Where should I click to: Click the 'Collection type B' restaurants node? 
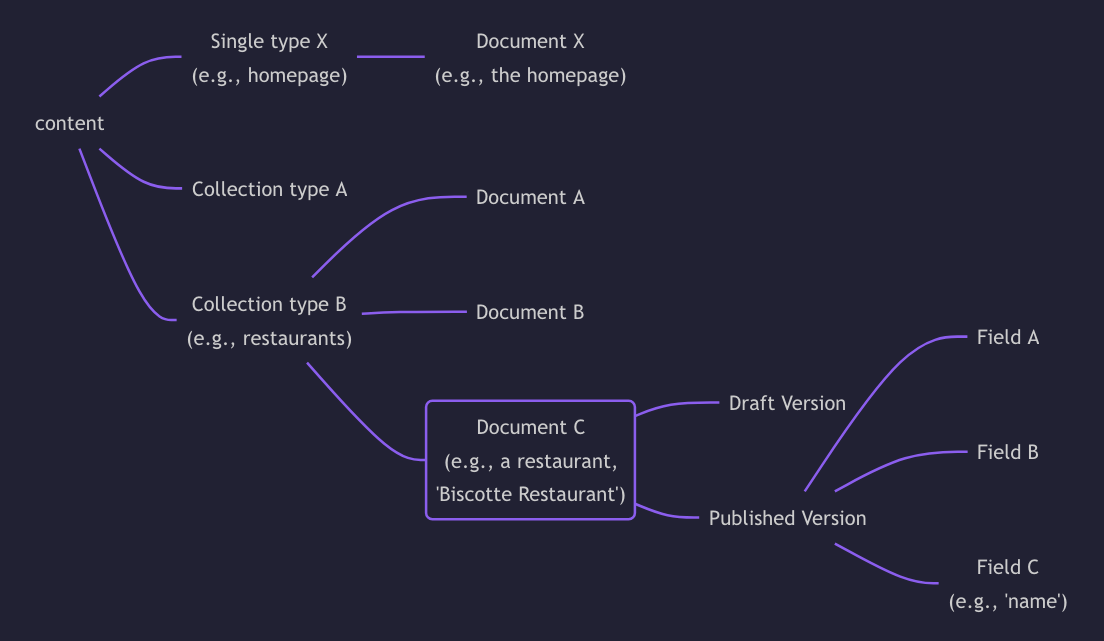pos(269,321)
